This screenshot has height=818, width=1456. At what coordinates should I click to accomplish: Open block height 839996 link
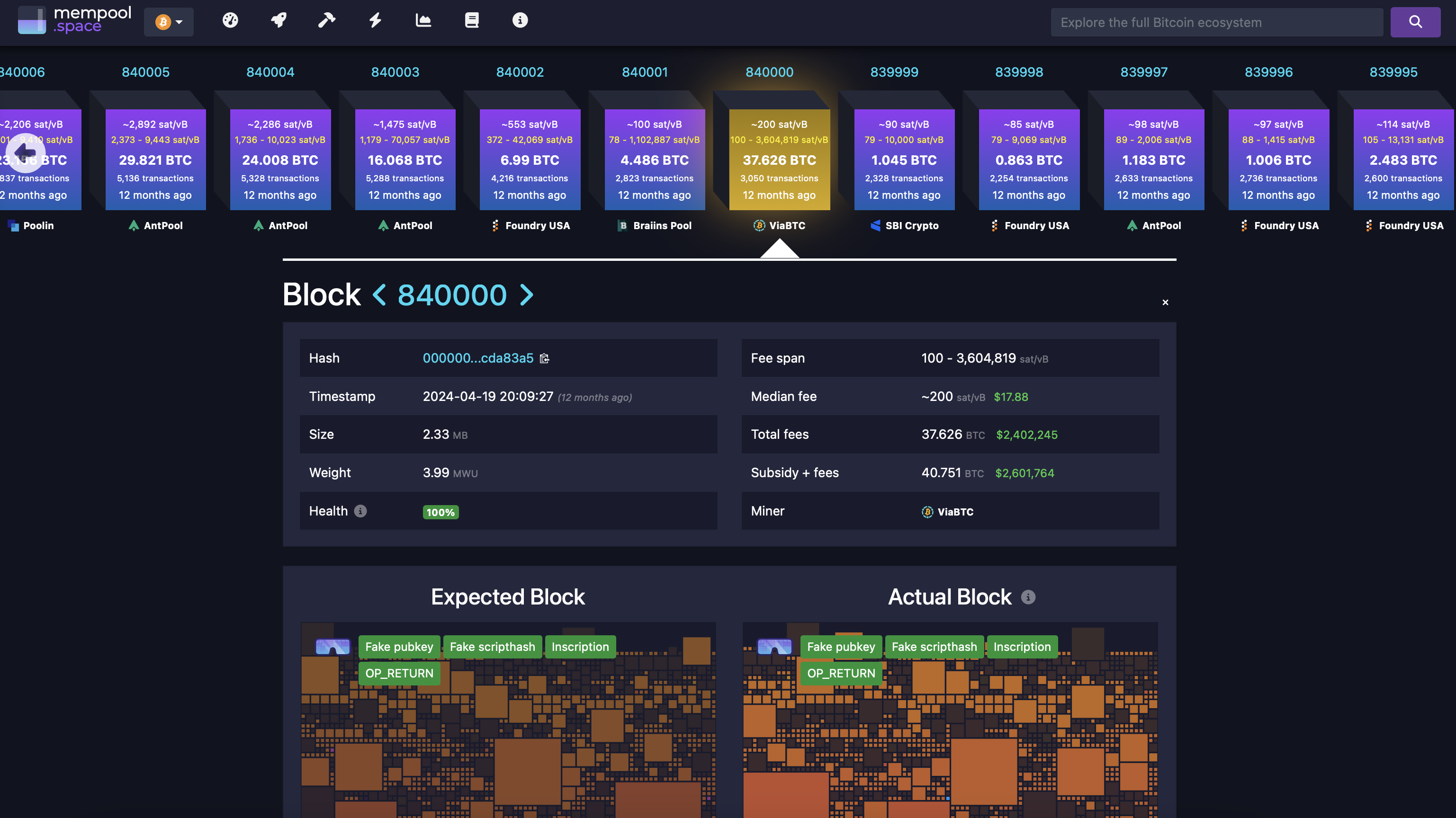click(x=1268, y=72)
